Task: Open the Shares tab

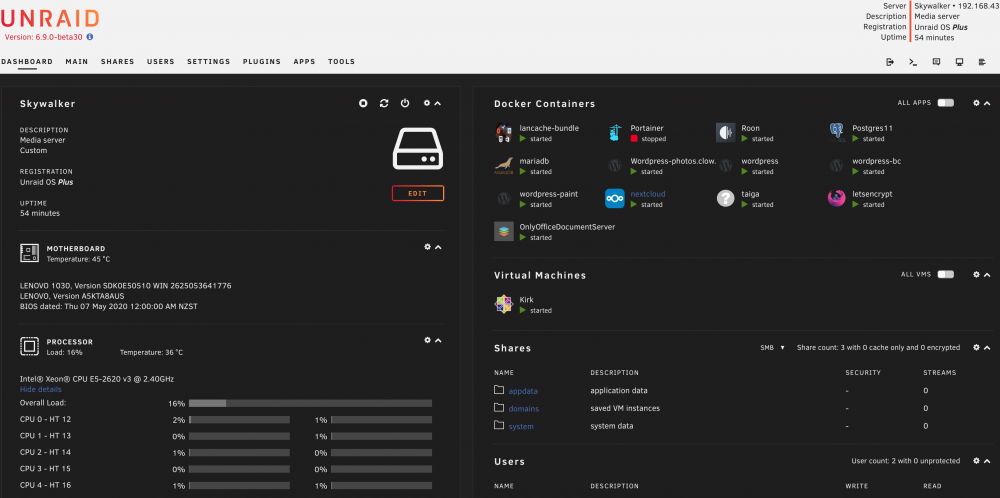Action: tap(117, 62)
